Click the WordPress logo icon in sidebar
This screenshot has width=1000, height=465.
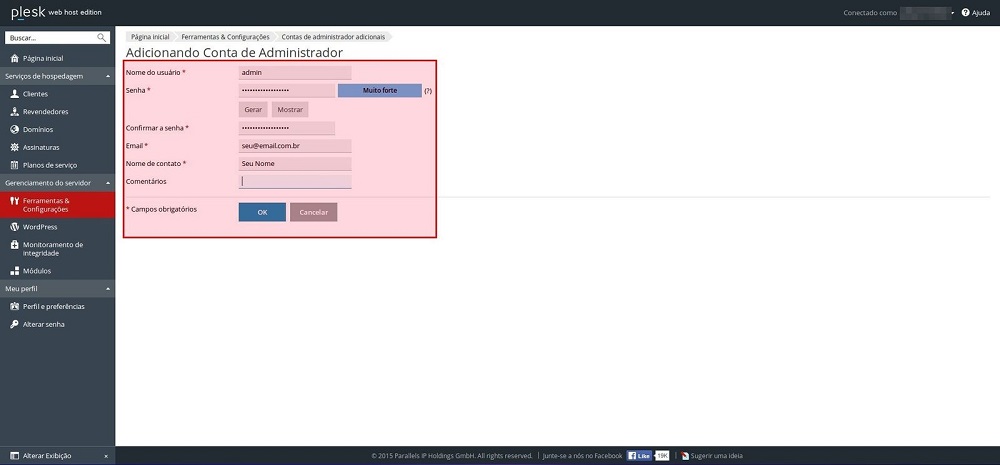[x=14, y=227]
